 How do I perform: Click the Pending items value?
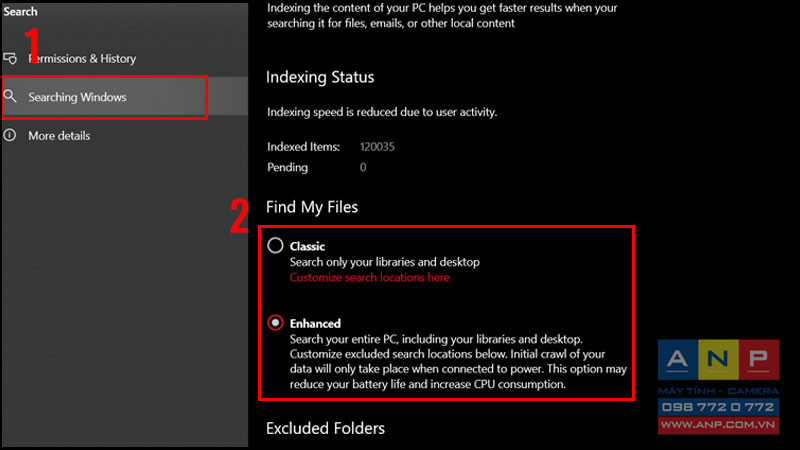[x=363, y=167]
